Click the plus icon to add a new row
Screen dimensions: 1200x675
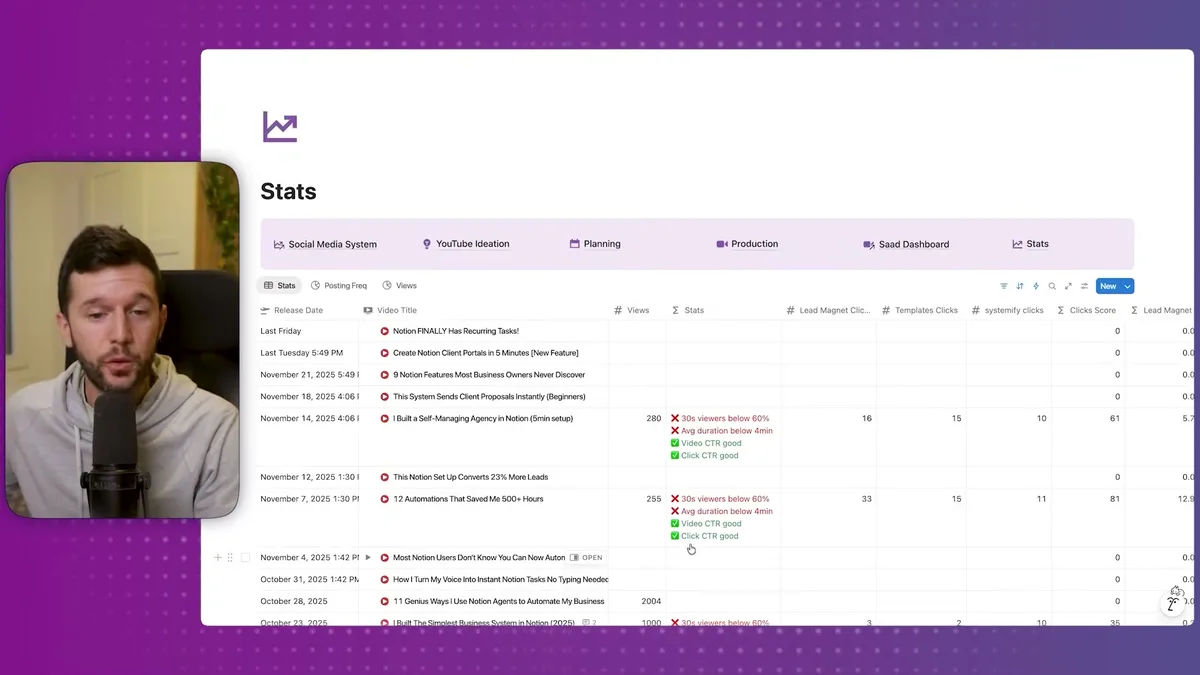coord(218,557)
